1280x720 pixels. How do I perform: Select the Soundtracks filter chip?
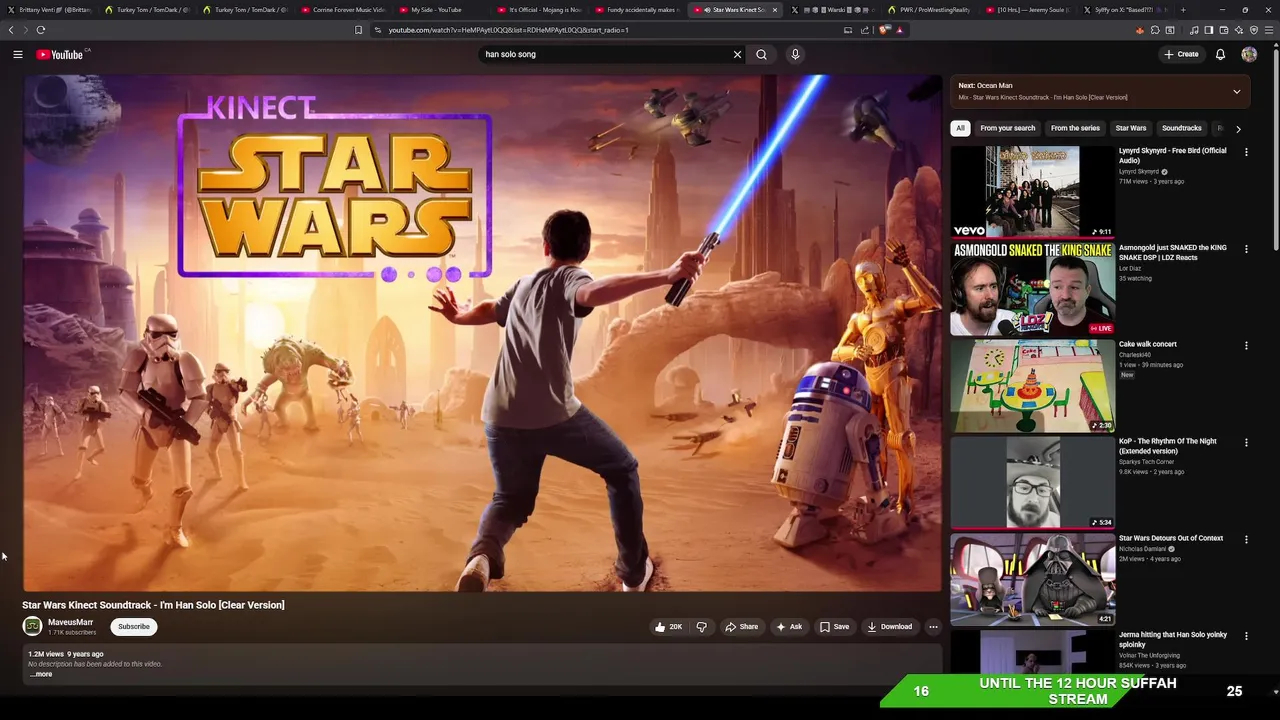pyautogui.click(x=1181, y=128)
